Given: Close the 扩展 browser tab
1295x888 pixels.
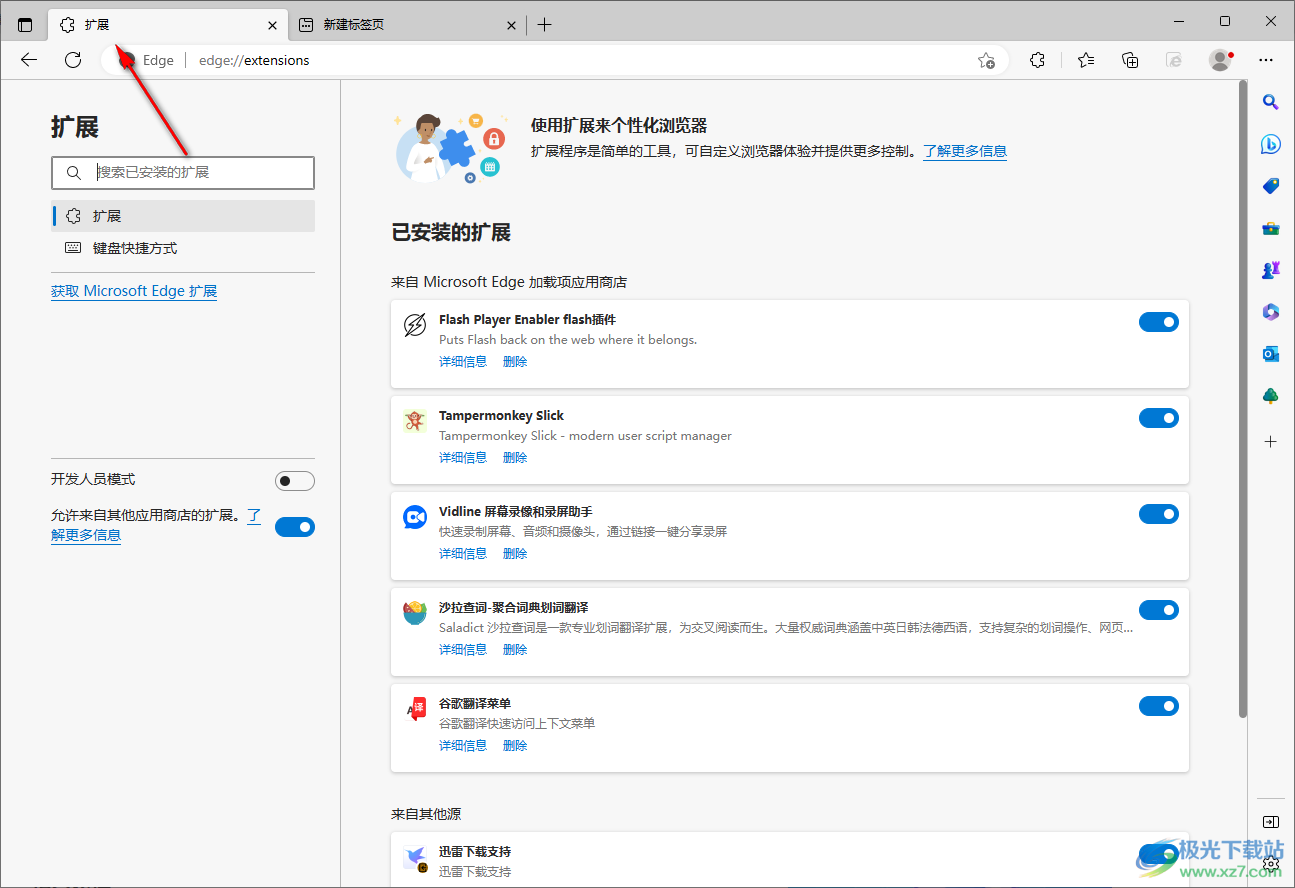Looking at the screenshot, I should (273, 25).
